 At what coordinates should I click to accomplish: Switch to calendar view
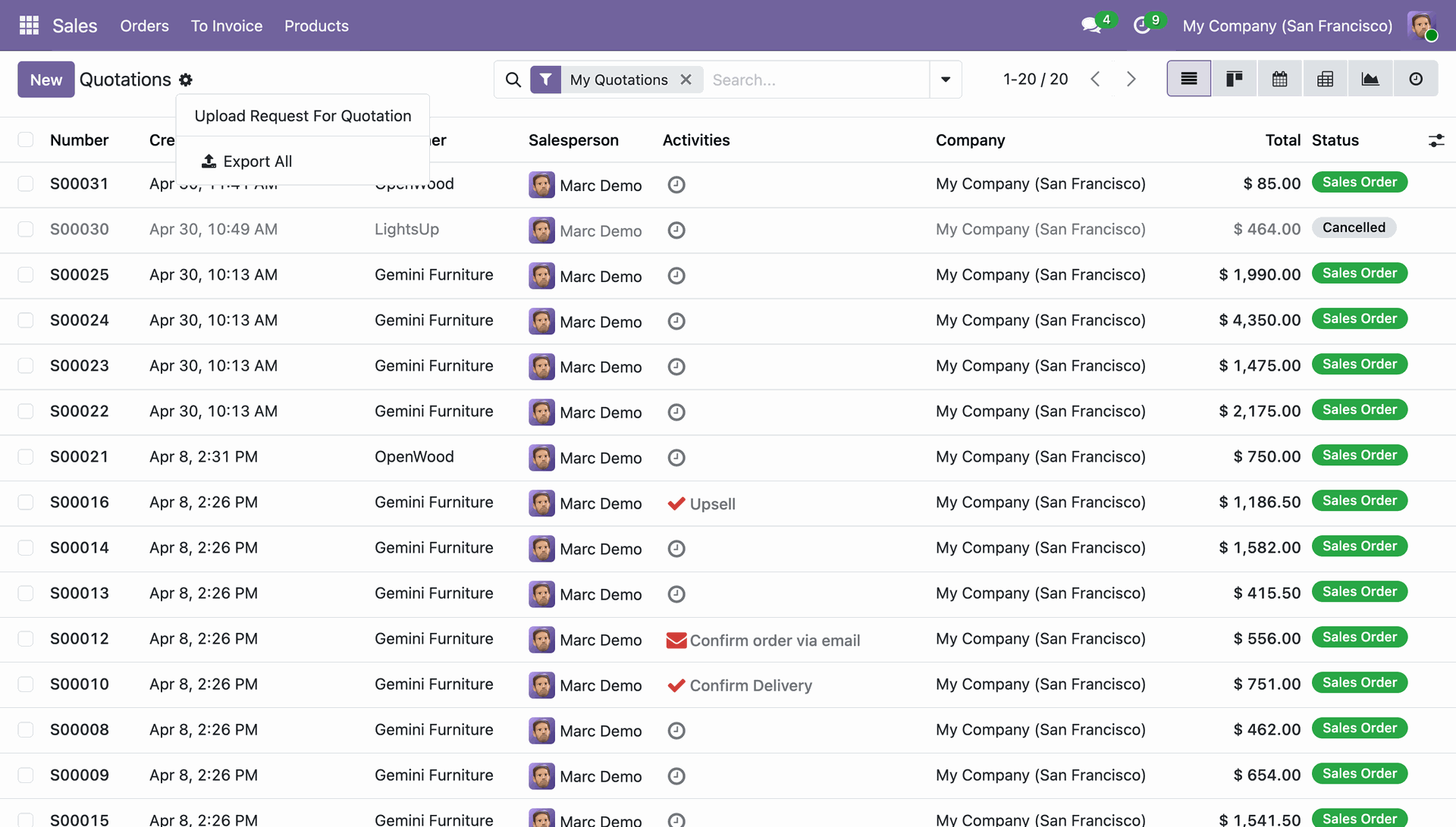(1280, 79)
